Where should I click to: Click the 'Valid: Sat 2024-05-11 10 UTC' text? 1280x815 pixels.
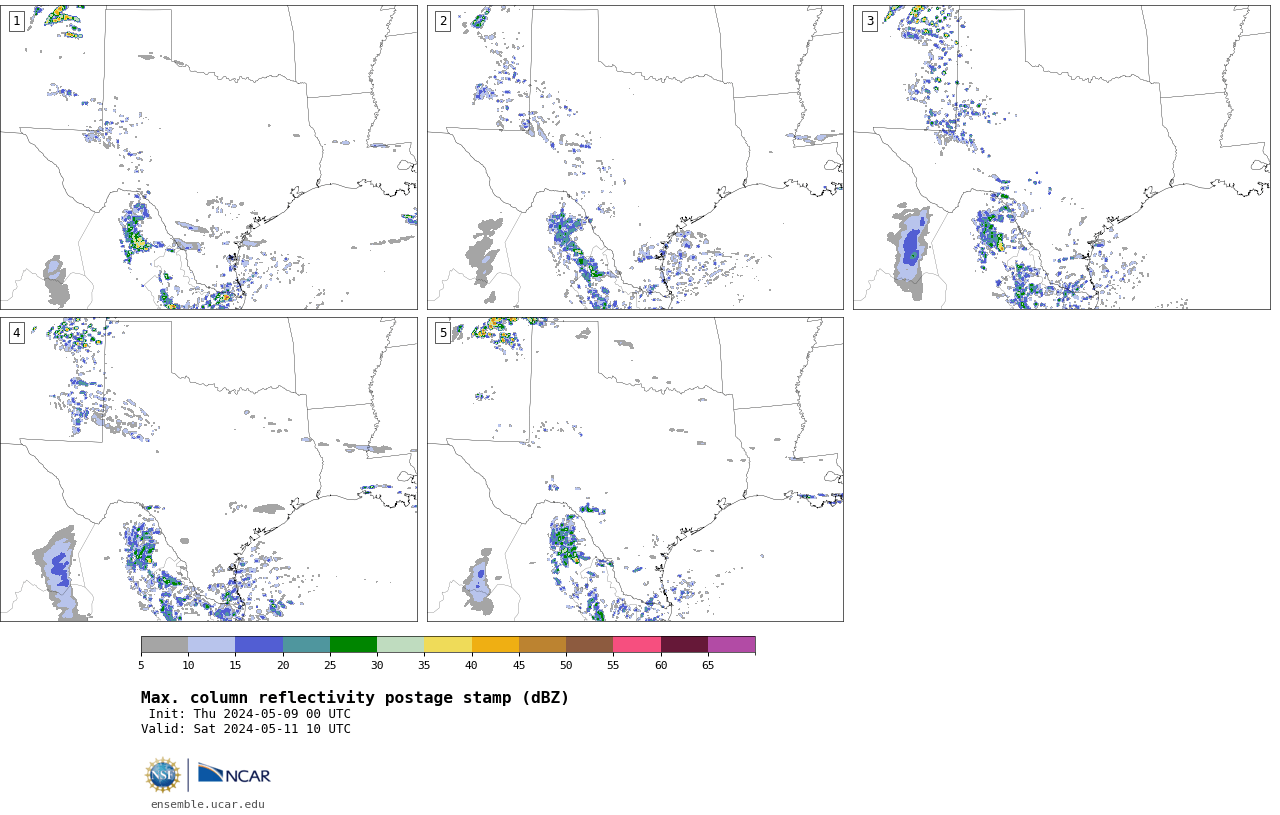pos(246,729)
